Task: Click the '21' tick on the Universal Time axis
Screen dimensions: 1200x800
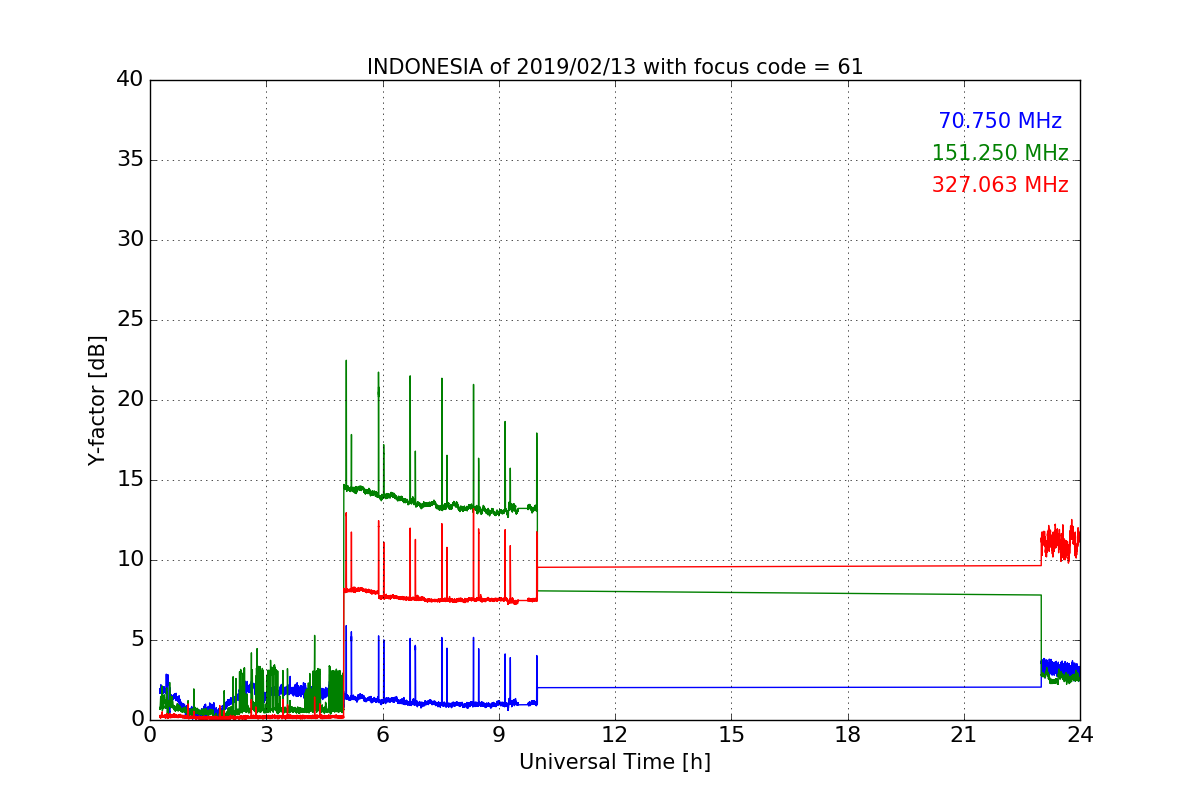Action: [x=964, y=735]
